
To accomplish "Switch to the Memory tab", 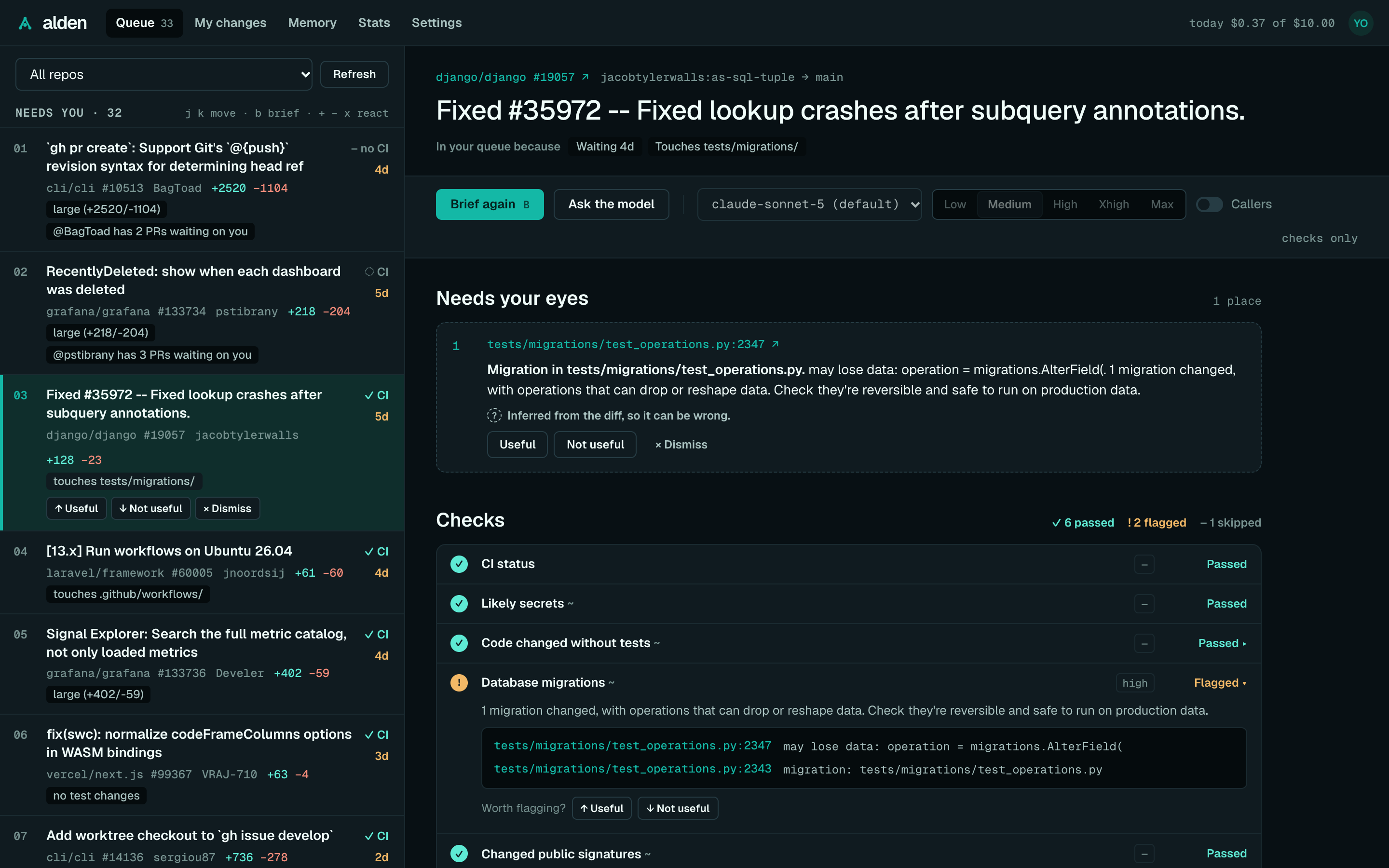I will pos(312,23).
